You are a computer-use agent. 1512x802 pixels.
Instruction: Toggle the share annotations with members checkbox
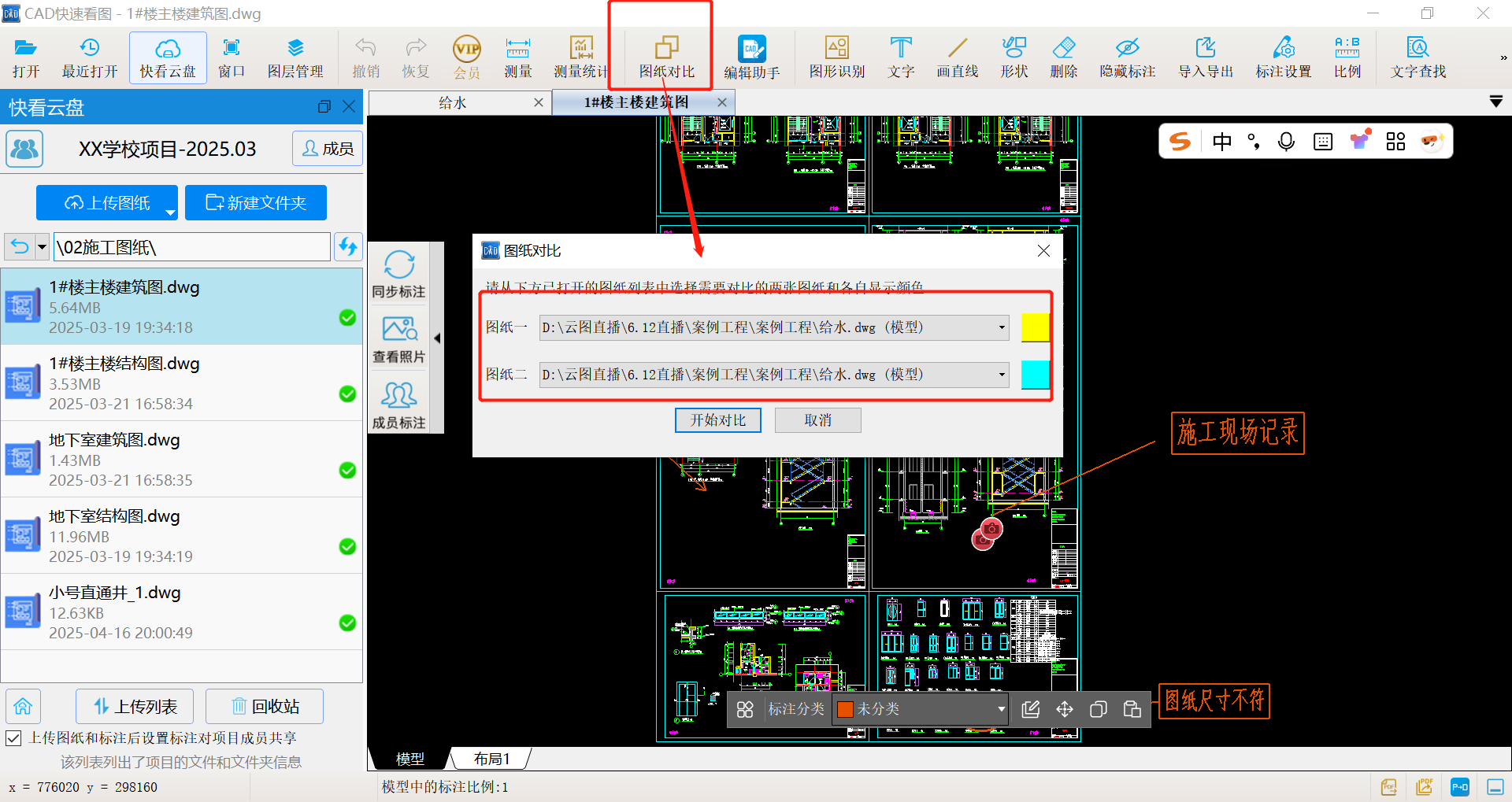pos(13,738)
